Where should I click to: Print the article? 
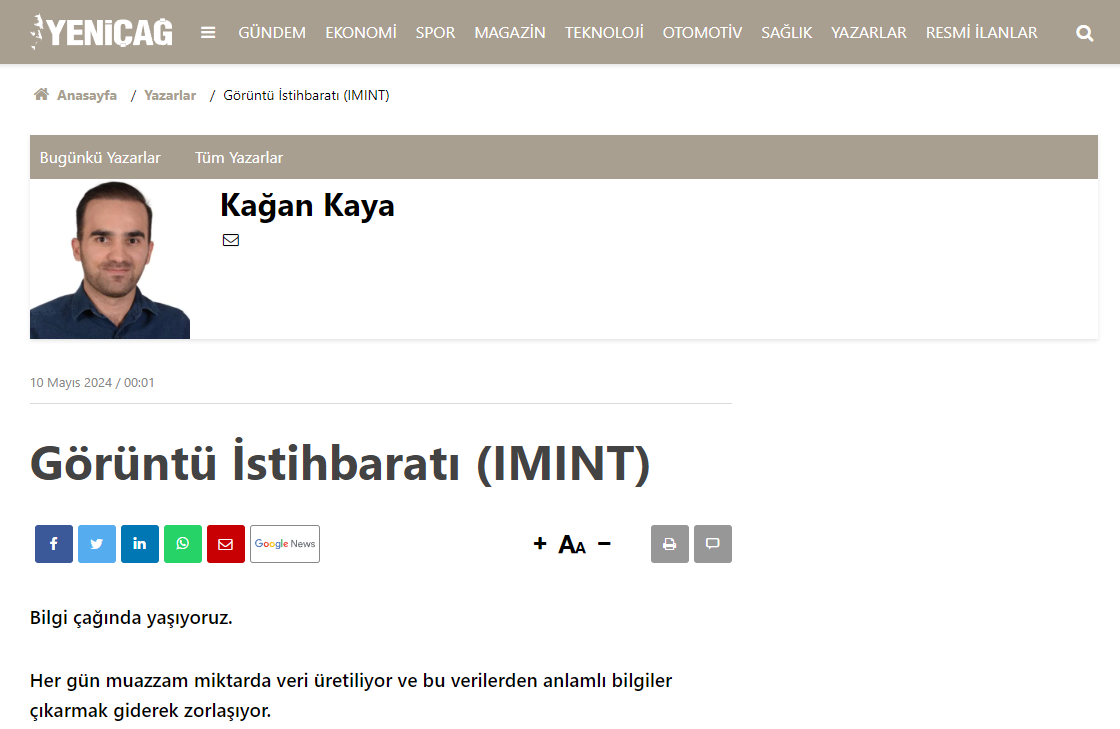click(670, 544)
